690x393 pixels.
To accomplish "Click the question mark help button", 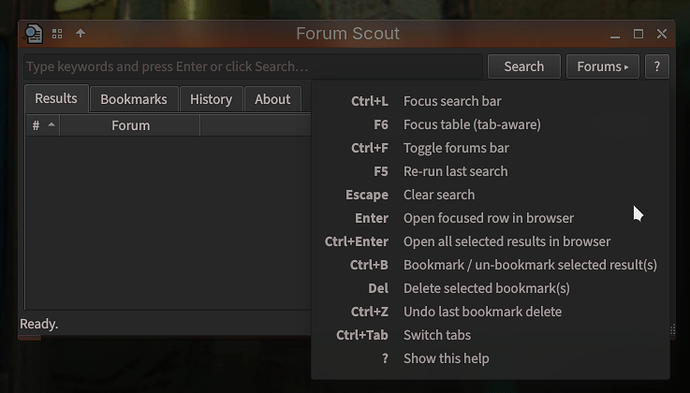I will 657,66.
